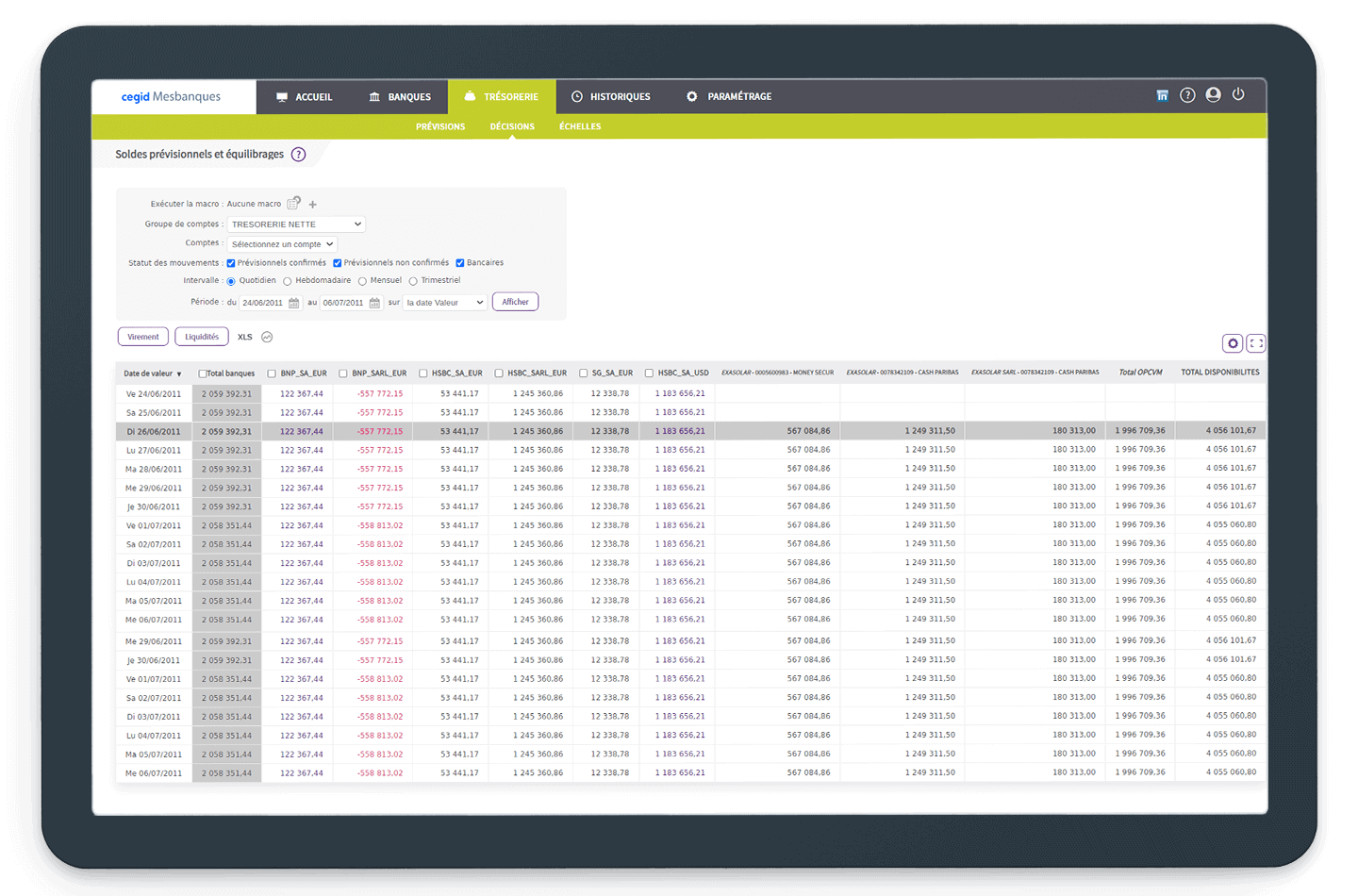Tick the BNP_SA_EUR column checkbox
Viewport: 1358px width, 896px height.
272,373
